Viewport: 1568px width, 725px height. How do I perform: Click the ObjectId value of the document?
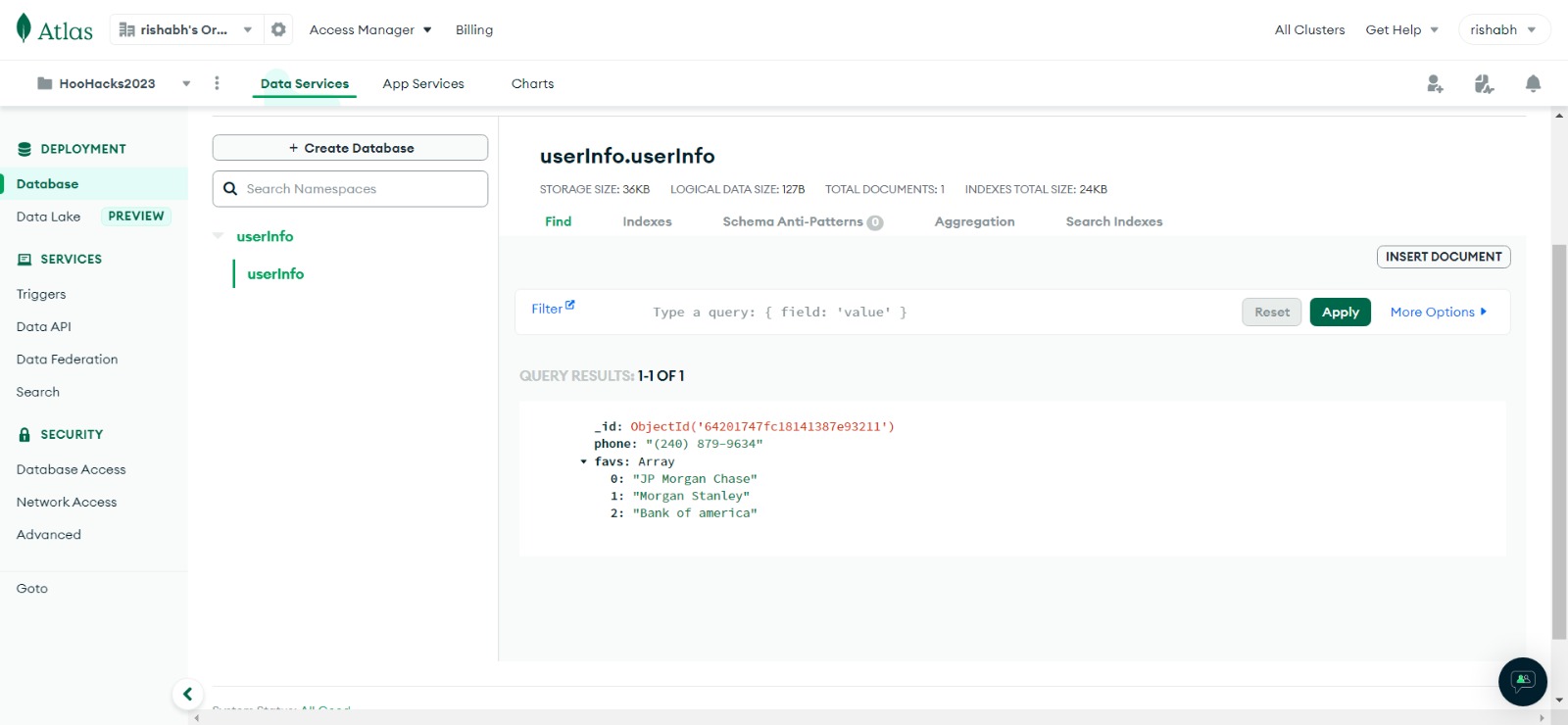tap(762, 427)
